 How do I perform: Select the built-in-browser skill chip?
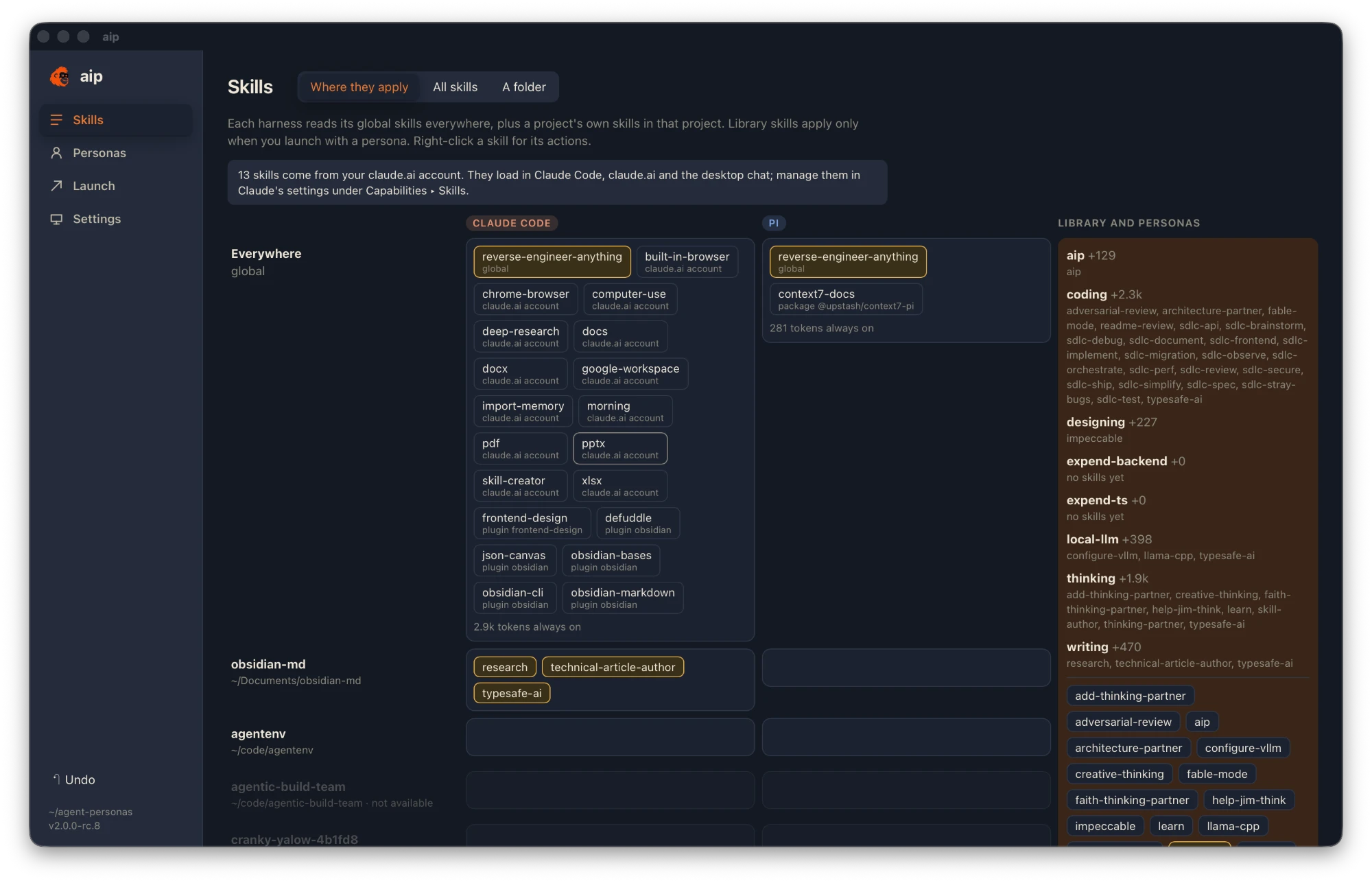coord(687,261)
